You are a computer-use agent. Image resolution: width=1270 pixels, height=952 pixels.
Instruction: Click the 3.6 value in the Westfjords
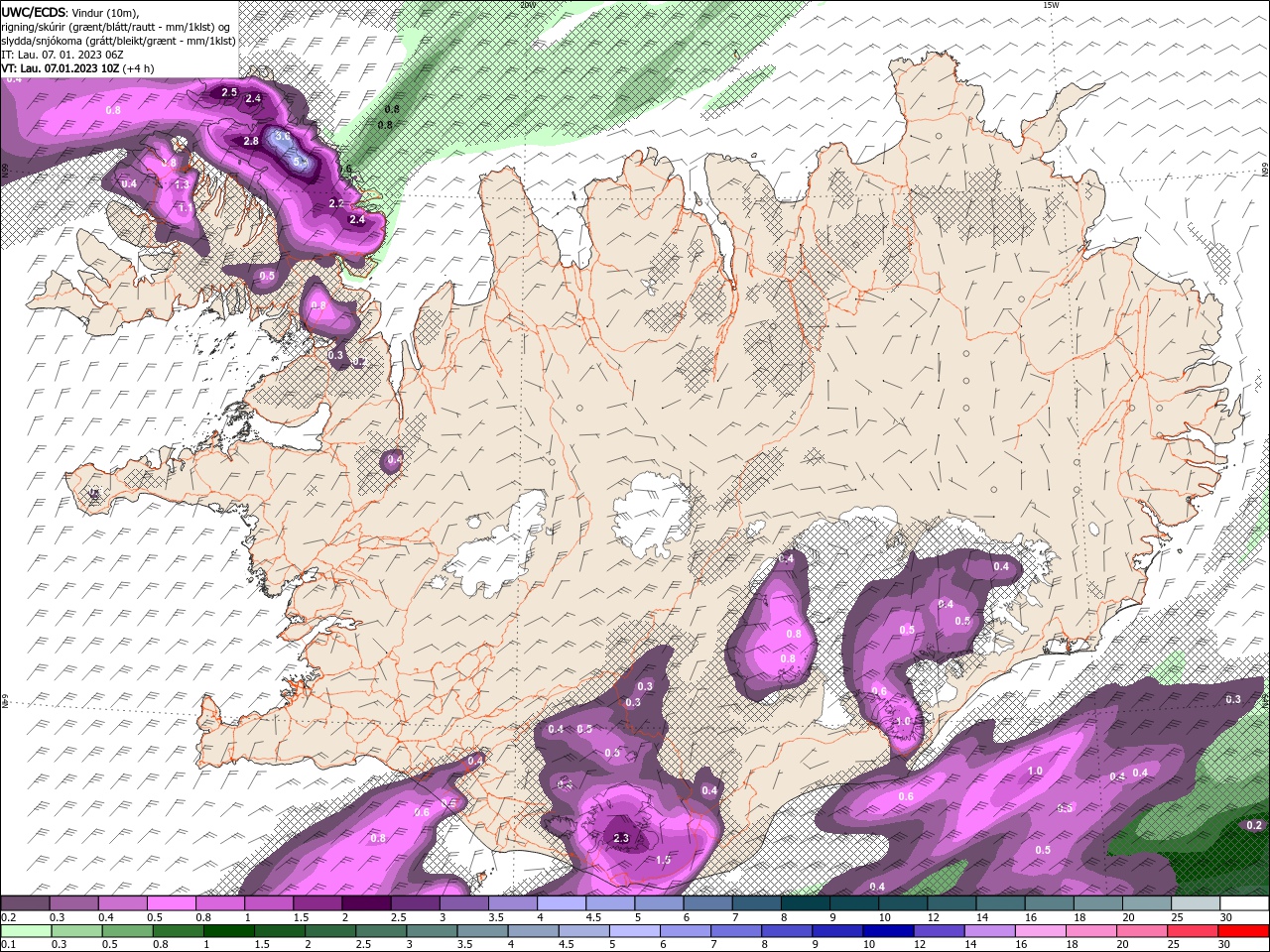tap(283, 137)
